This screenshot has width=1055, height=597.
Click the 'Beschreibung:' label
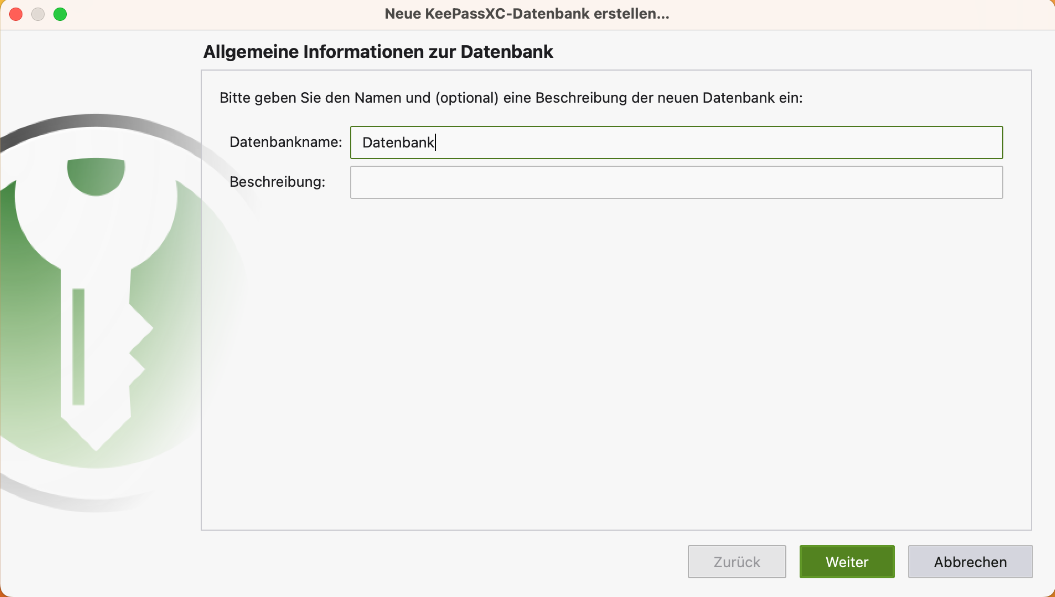pyautogui.click(x=277, y=182)
